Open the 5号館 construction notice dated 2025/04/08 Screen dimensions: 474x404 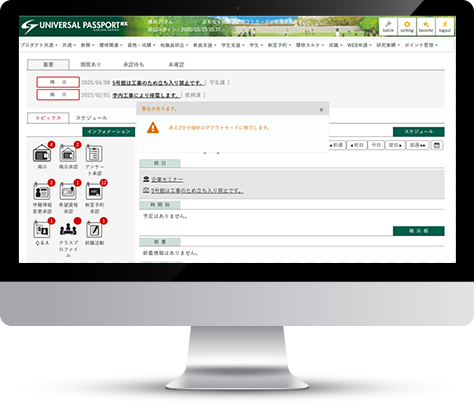click(158, 82)
